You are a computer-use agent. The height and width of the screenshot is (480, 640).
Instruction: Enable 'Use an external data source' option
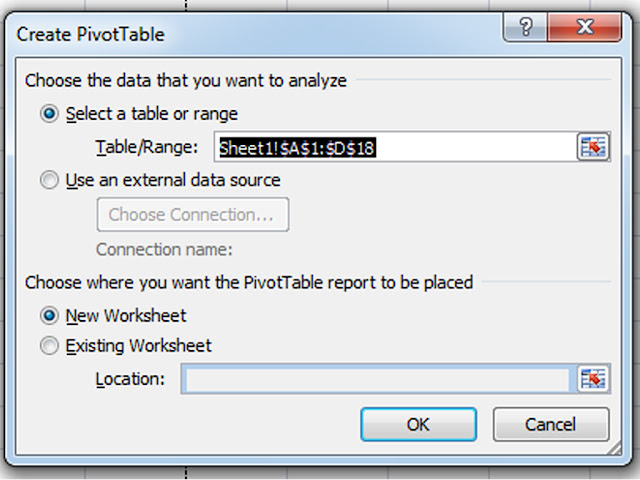(50, 181)
